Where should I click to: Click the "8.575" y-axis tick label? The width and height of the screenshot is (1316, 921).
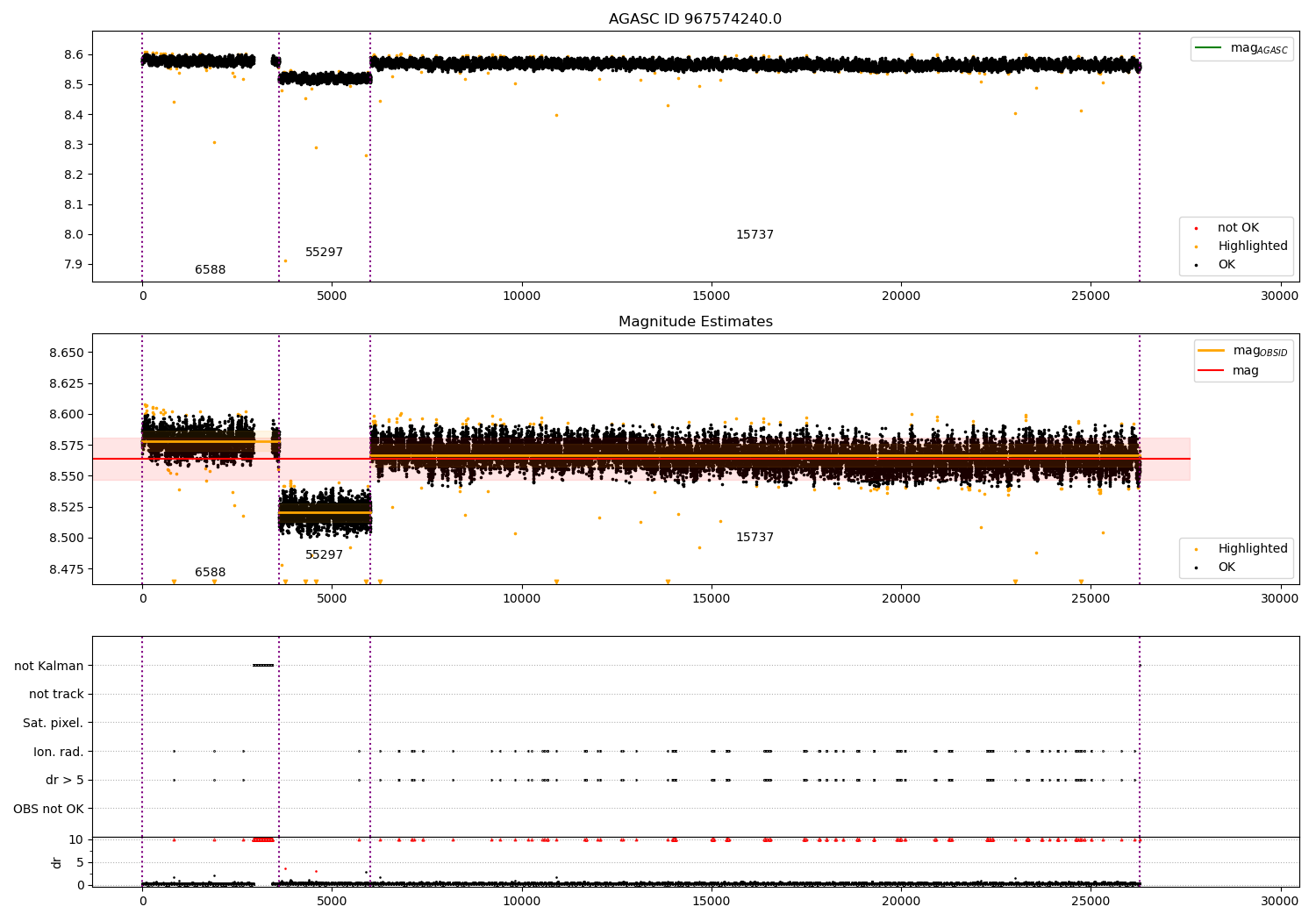point(67,446)
